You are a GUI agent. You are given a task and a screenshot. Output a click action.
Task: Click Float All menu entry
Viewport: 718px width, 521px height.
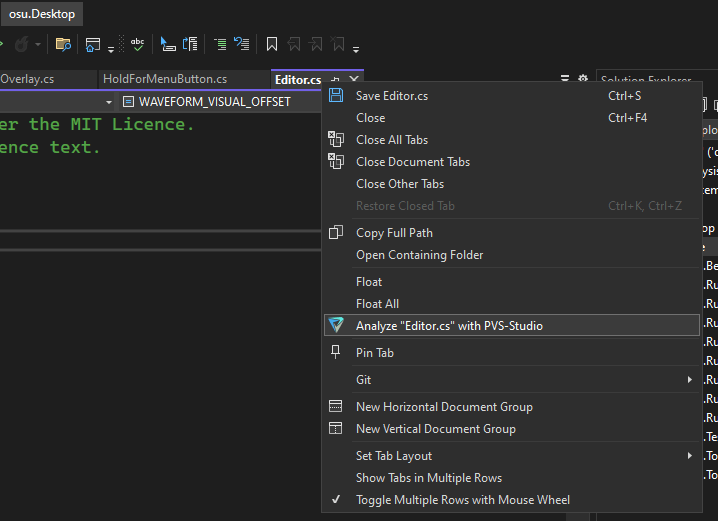coord(377,304)
